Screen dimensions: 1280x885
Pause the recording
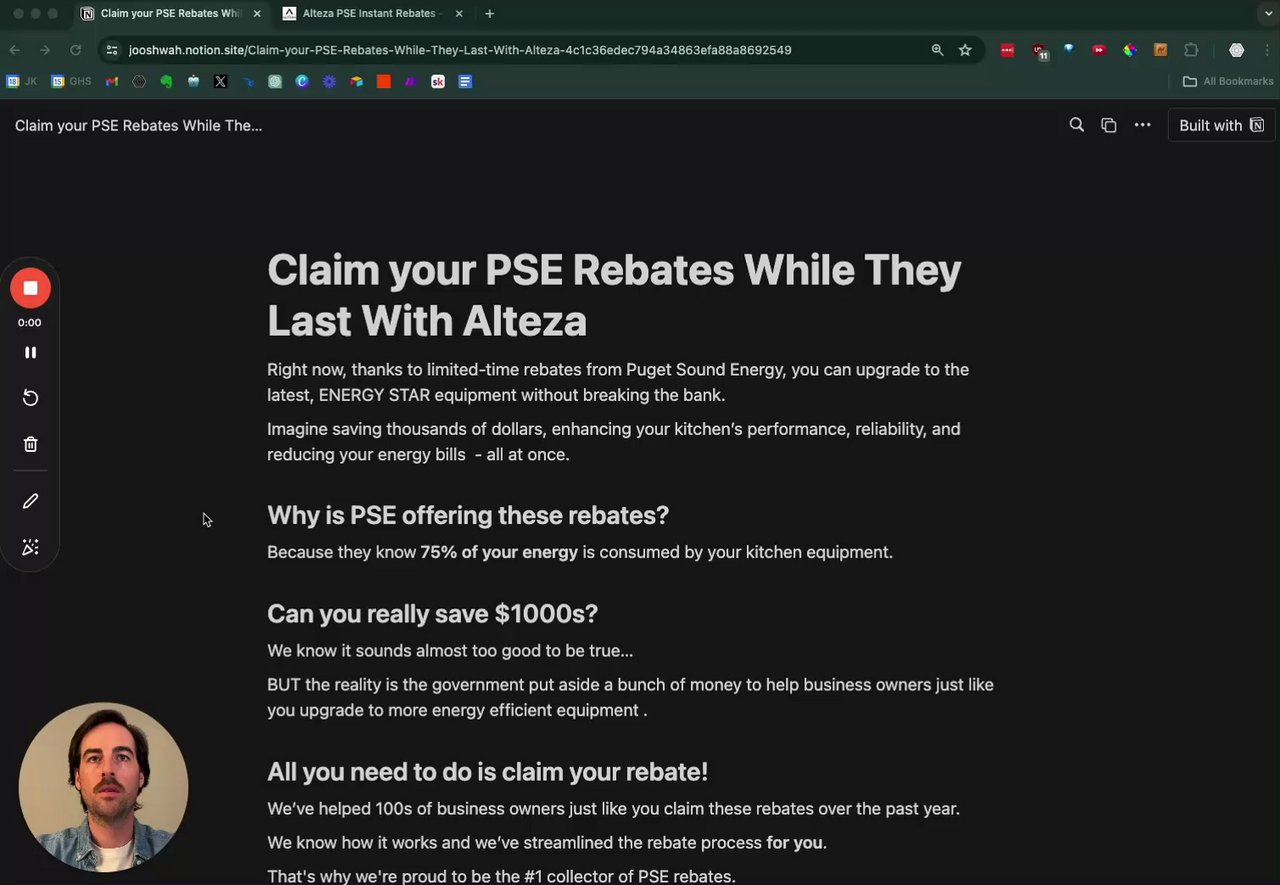click(30, 352)
